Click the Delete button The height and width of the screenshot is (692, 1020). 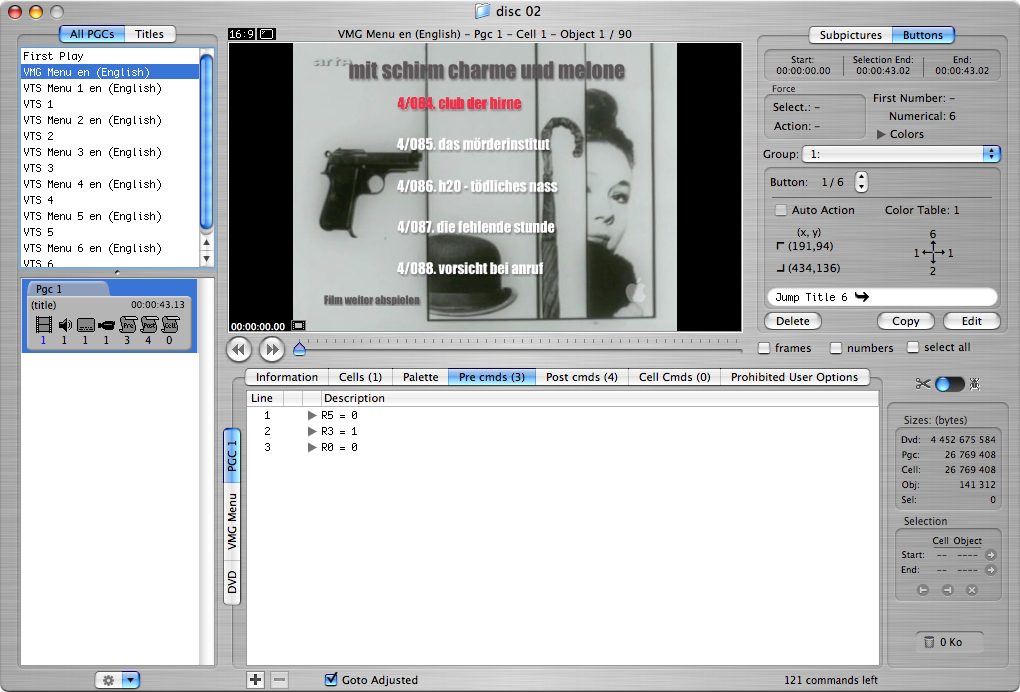(x=792, y=321)
